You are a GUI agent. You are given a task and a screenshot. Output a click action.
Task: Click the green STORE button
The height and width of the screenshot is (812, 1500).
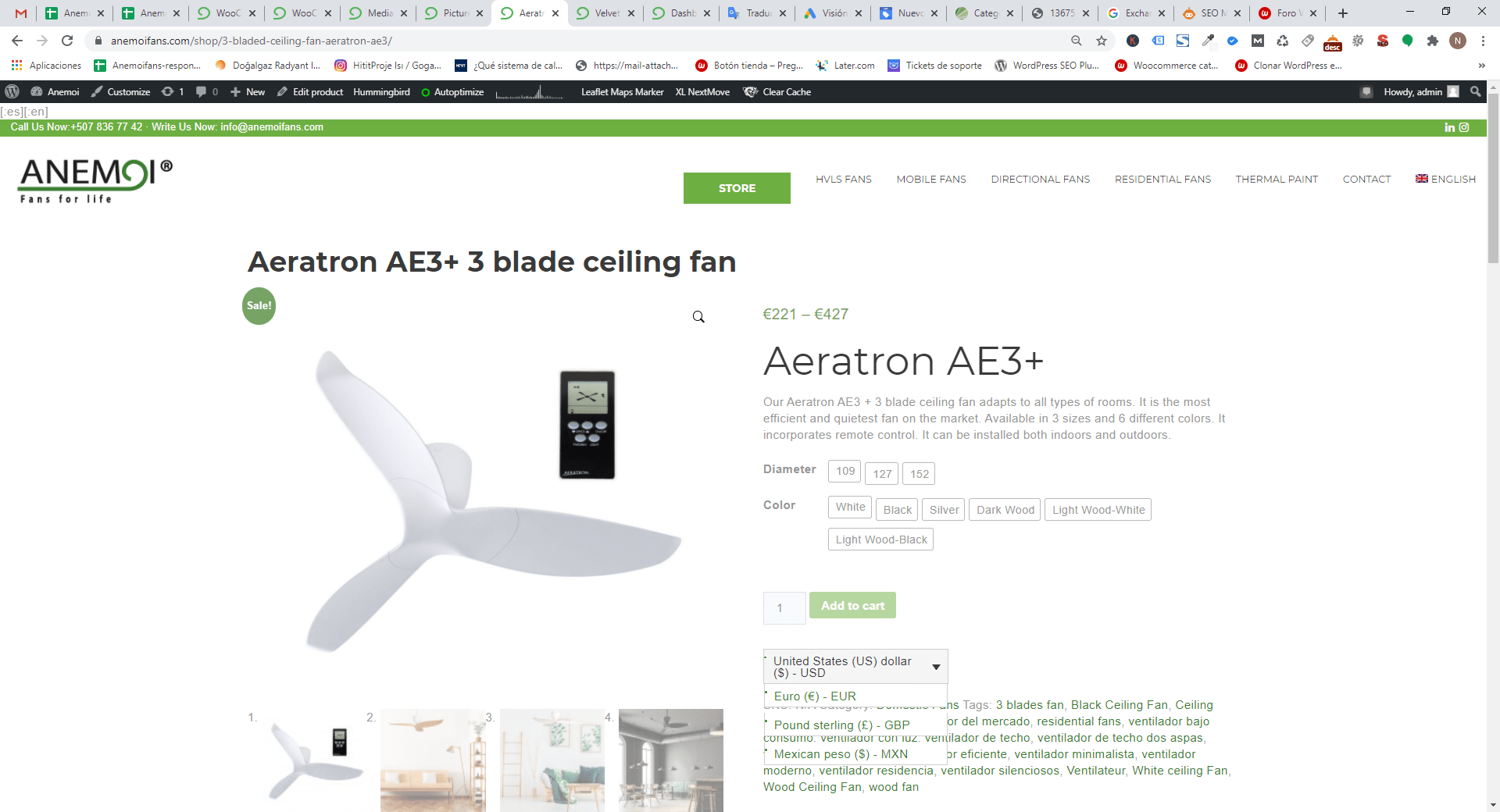737,188
